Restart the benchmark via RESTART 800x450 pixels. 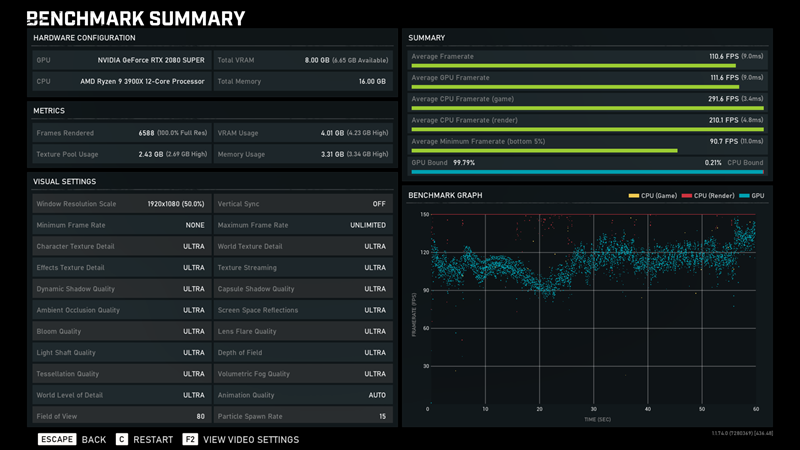click(152, 439)
